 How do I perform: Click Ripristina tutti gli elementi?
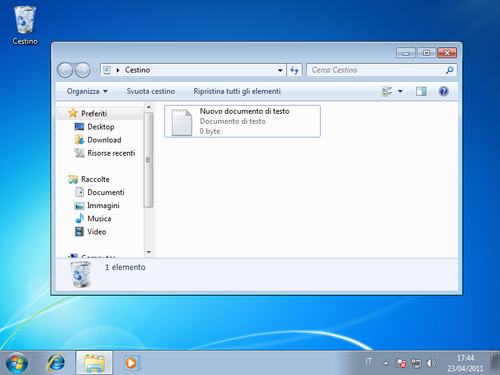coord(237,91)
